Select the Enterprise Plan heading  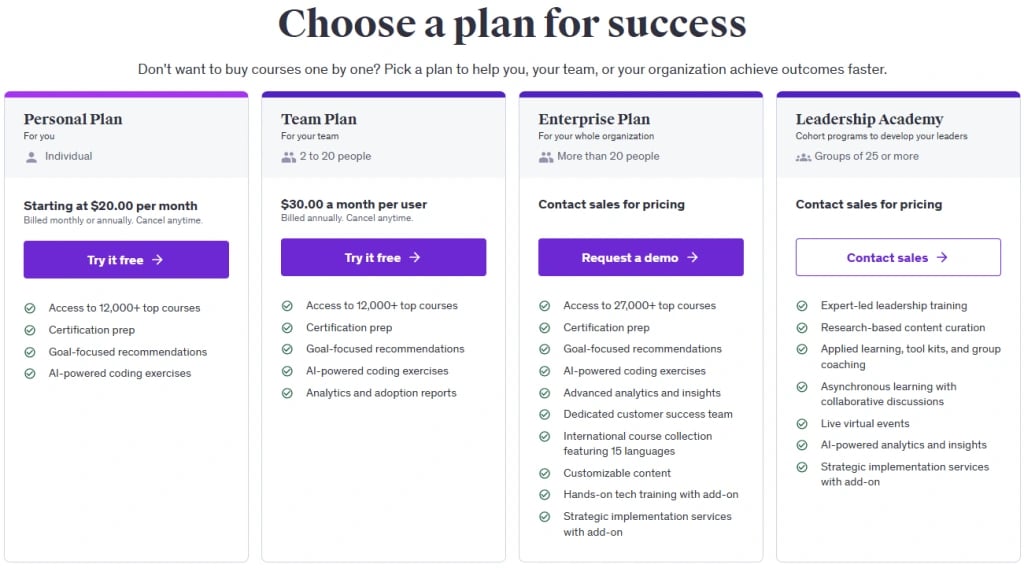594,119
